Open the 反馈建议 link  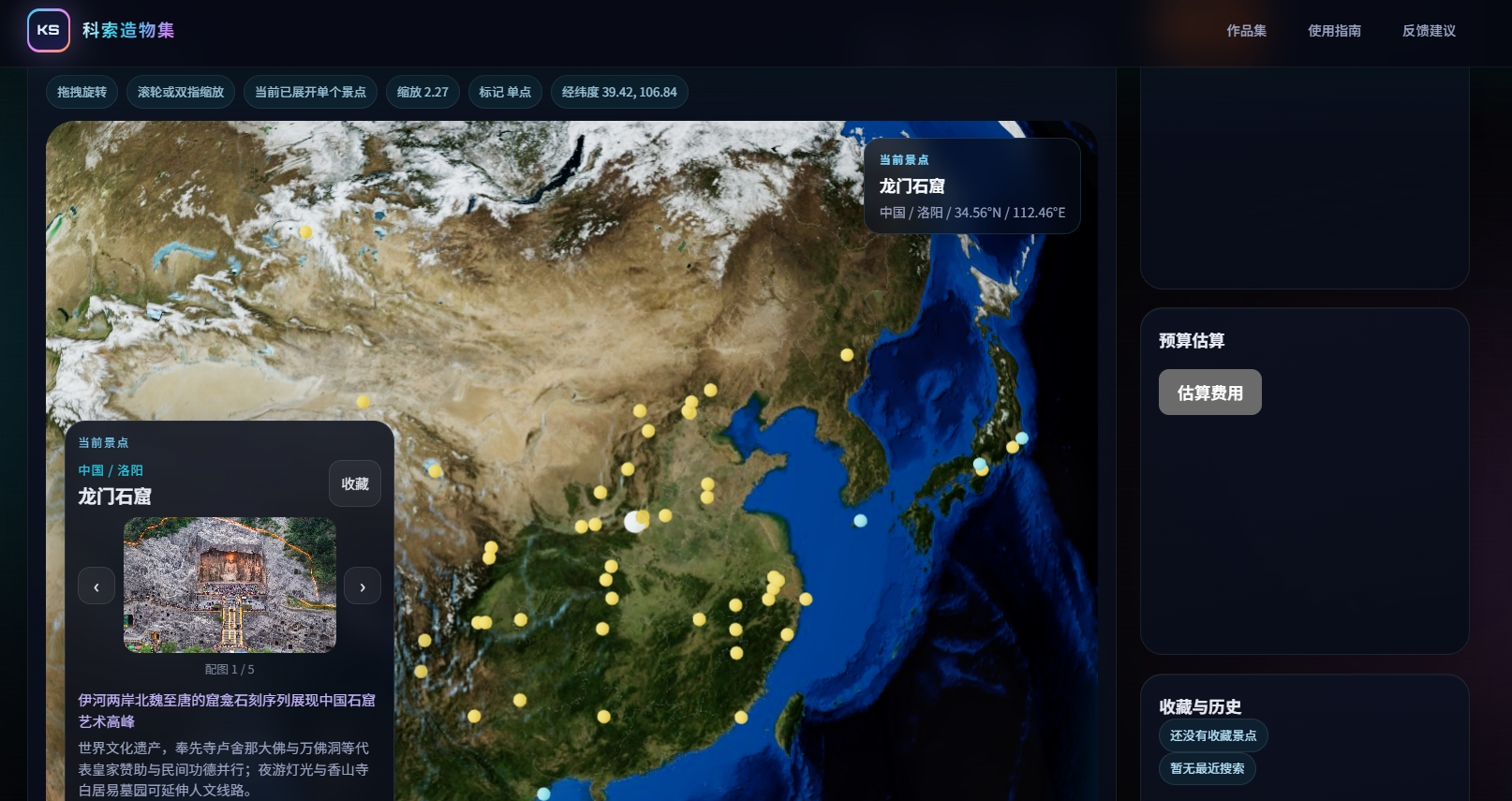coord(1429,31)
